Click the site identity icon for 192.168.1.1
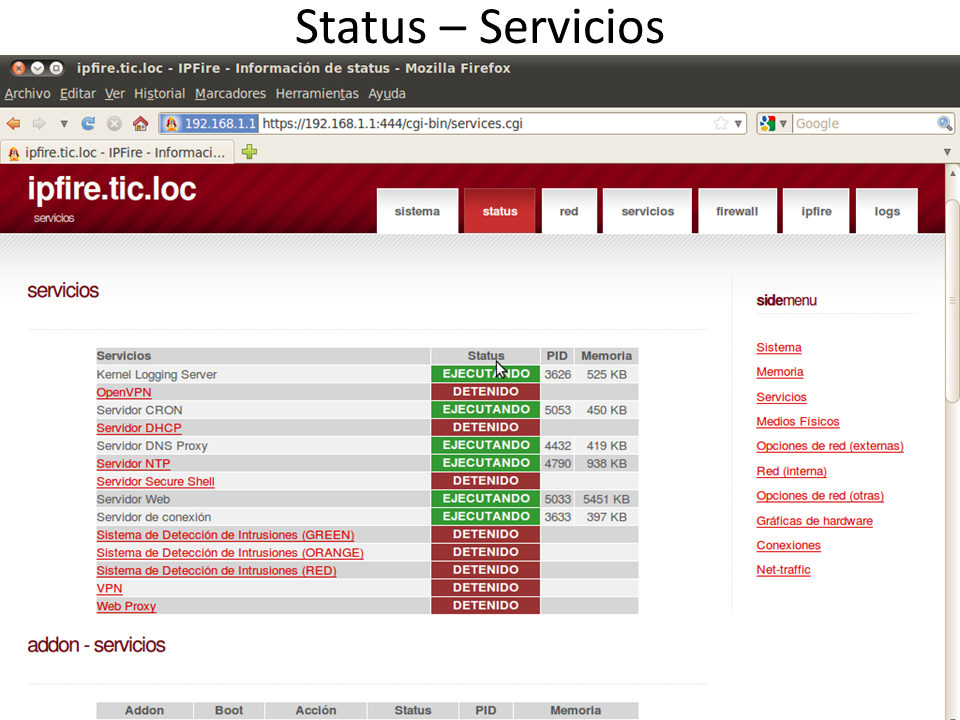 (x=171, y=124)
